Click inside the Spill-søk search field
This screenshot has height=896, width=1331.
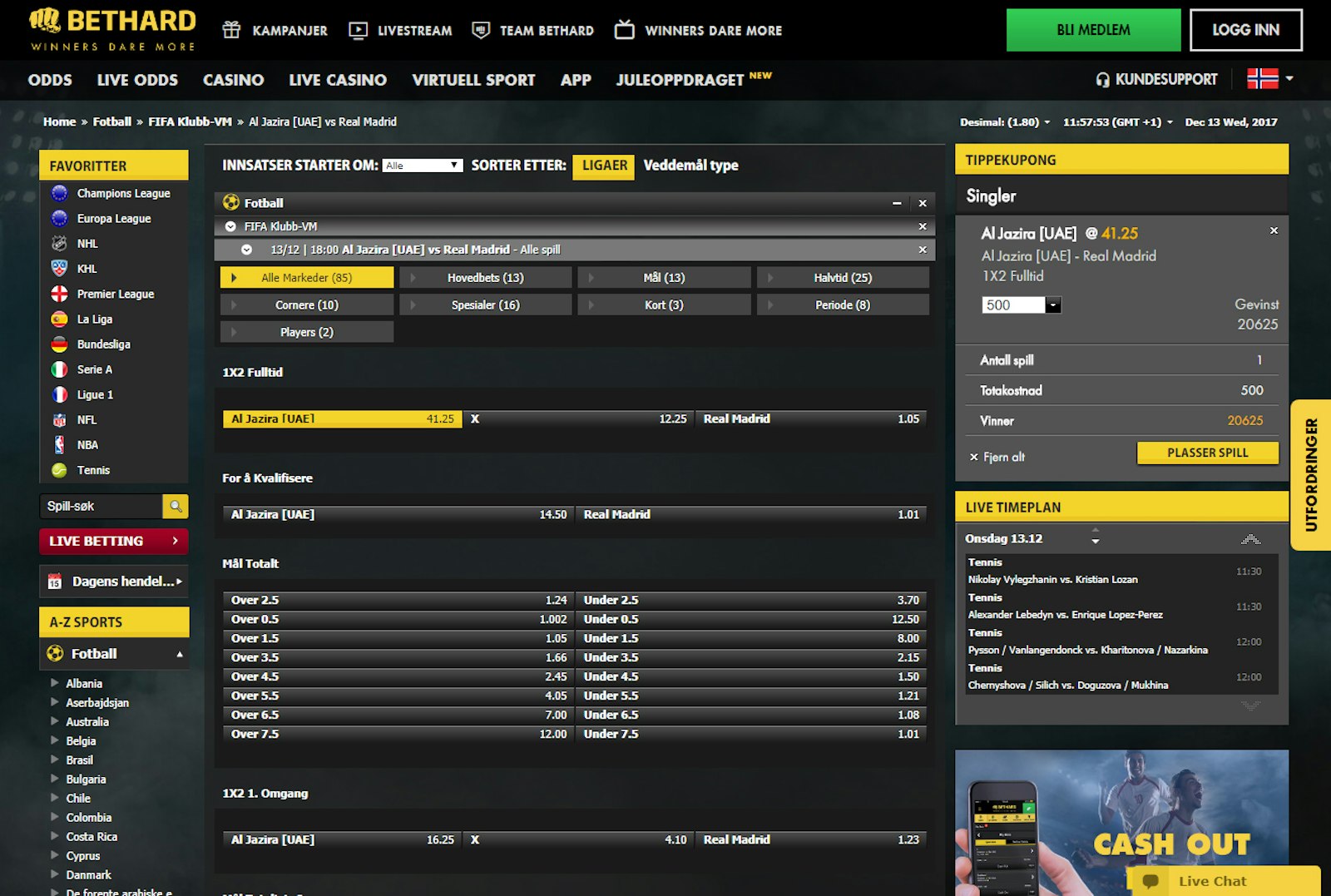pos(101,506)
